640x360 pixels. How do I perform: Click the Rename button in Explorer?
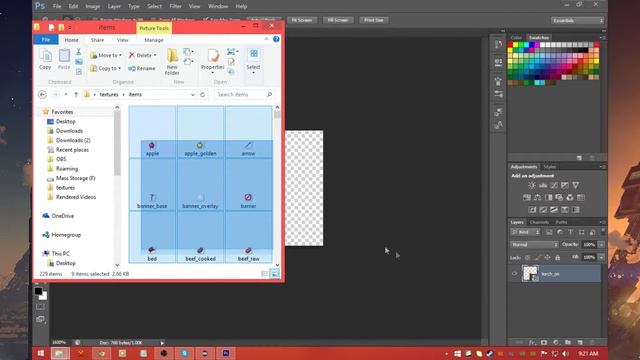tap(142, 68)
